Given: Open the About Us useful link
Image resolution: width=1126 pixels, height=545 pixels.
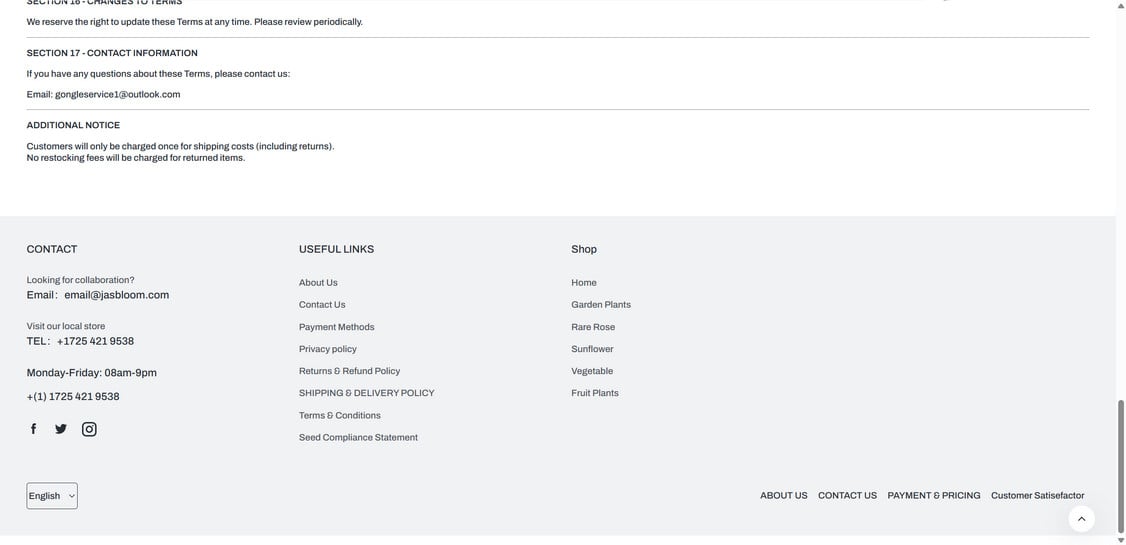Looking at the screenshot, I should click(x=318, y=283).
